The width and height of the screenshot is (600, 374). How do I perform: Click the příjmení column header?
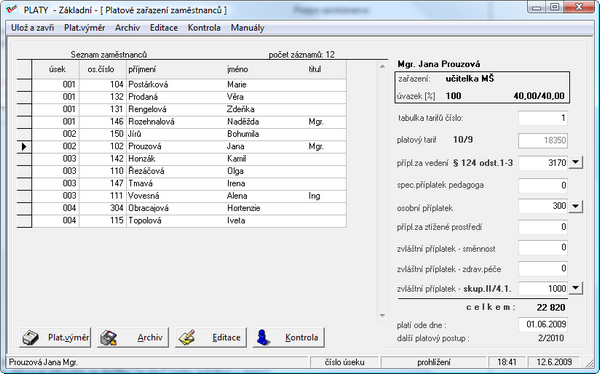(x=176, y=69)
